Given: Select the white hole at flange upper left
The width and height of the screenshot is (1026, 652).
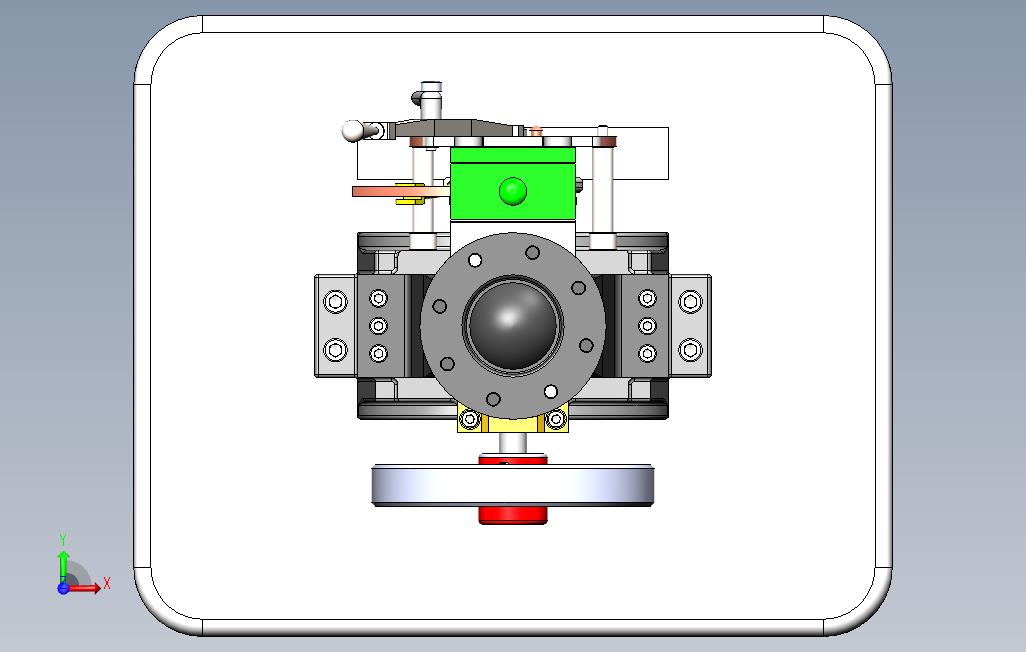Looking at the screenshot, I should pos(475,261).
